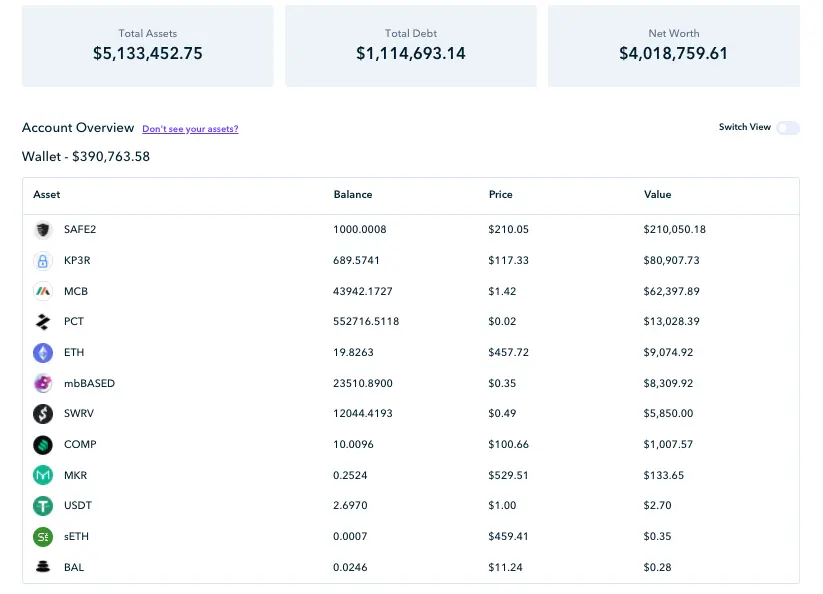Click the COMP value $1,007.57
Viewport: 823px width, 594px height.
(x=668, y=444)
